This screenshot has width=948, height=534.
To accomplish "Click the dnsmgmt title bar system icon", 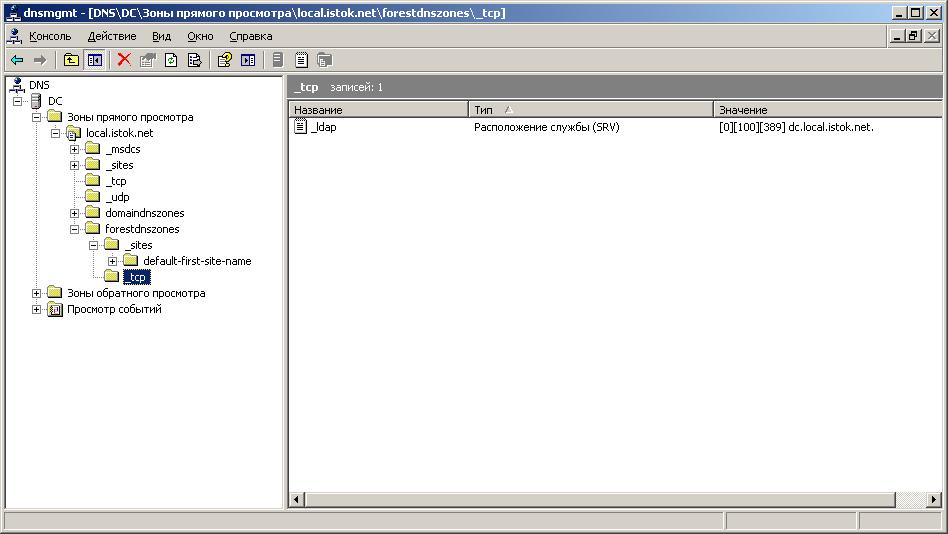I will (x=12, y=12).
